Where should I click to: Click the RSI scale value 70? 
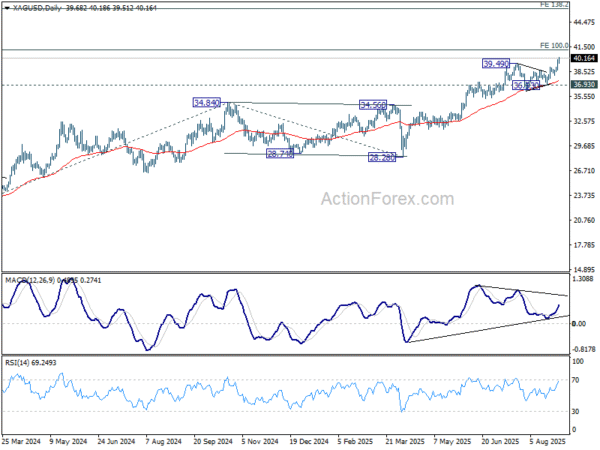click(575, 380)
